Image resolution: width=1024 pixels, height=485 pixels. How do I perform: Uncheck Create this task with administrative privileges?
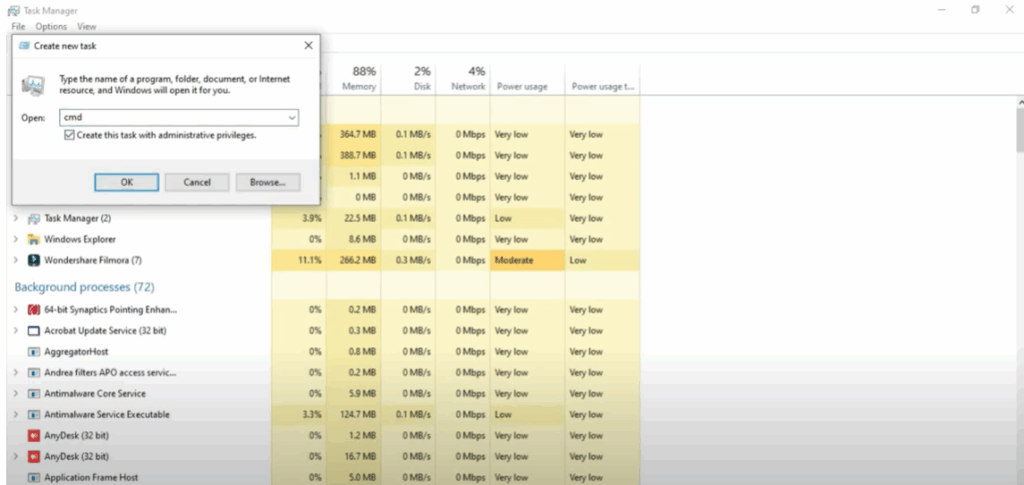click(69, 135)
